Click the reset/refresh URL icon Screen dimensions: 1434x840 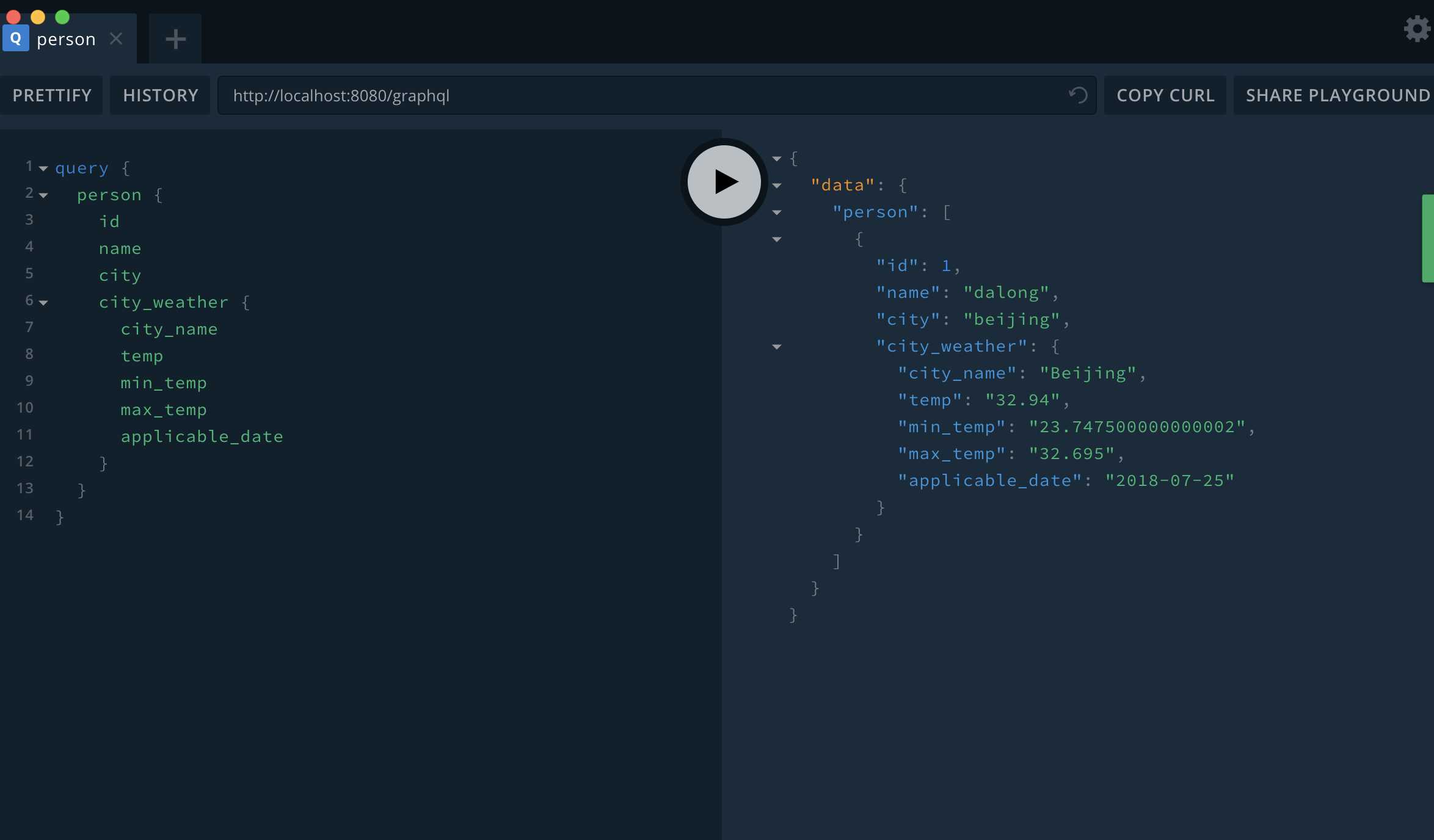click(1078, 95)
